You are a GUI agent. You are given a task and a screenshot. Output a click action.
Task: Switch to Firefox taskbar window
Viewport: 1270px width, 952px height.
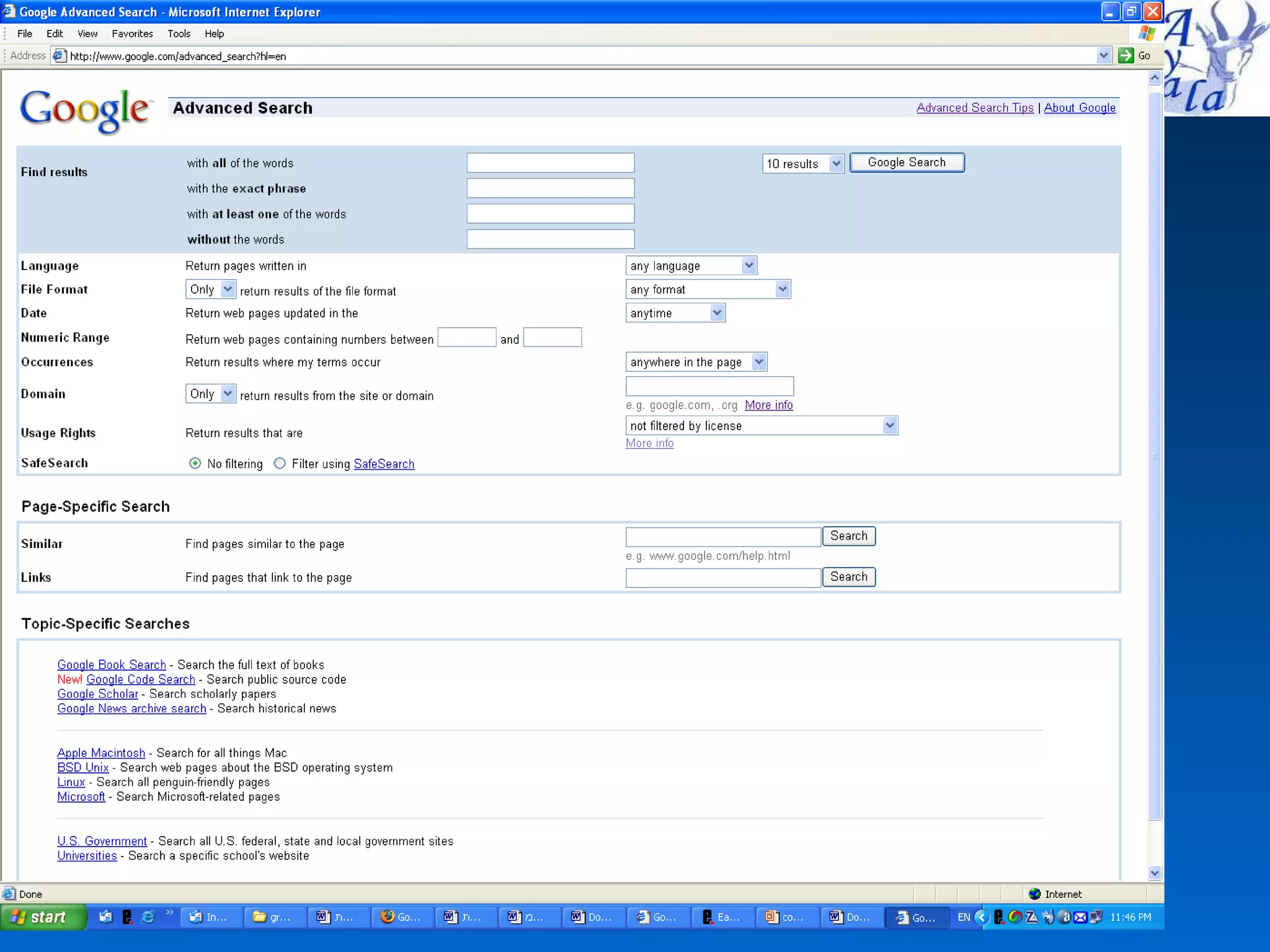[x=401, y=917]
